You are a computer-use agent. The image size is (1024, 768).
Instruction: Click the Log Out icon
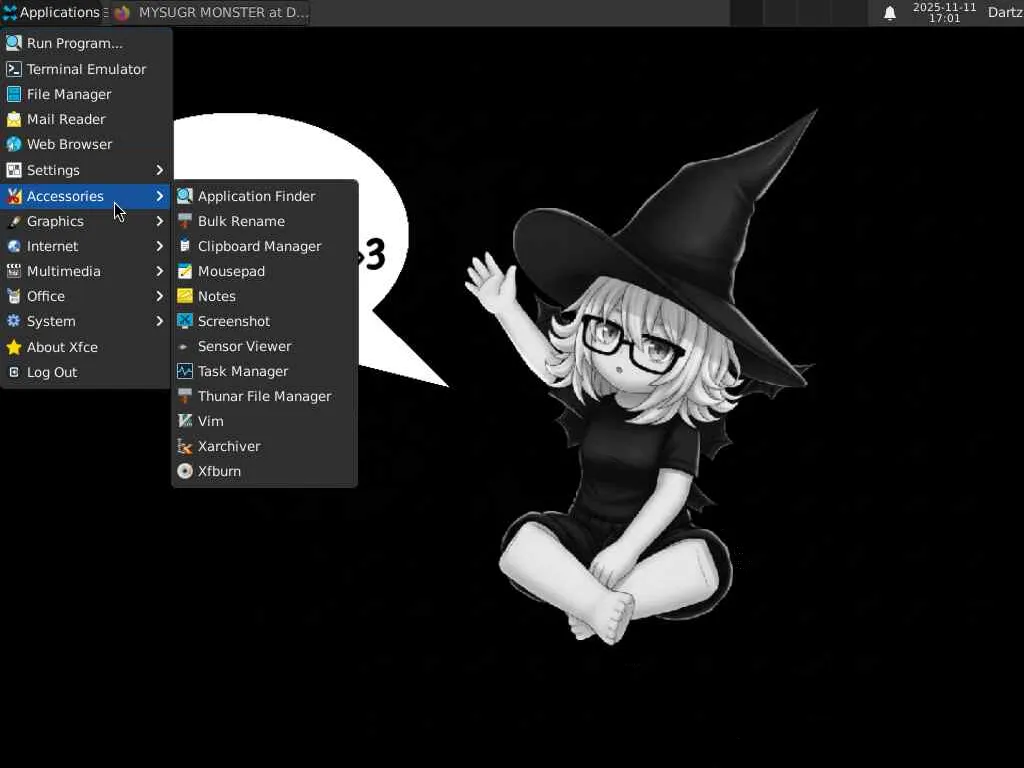(x=14, y=372)
